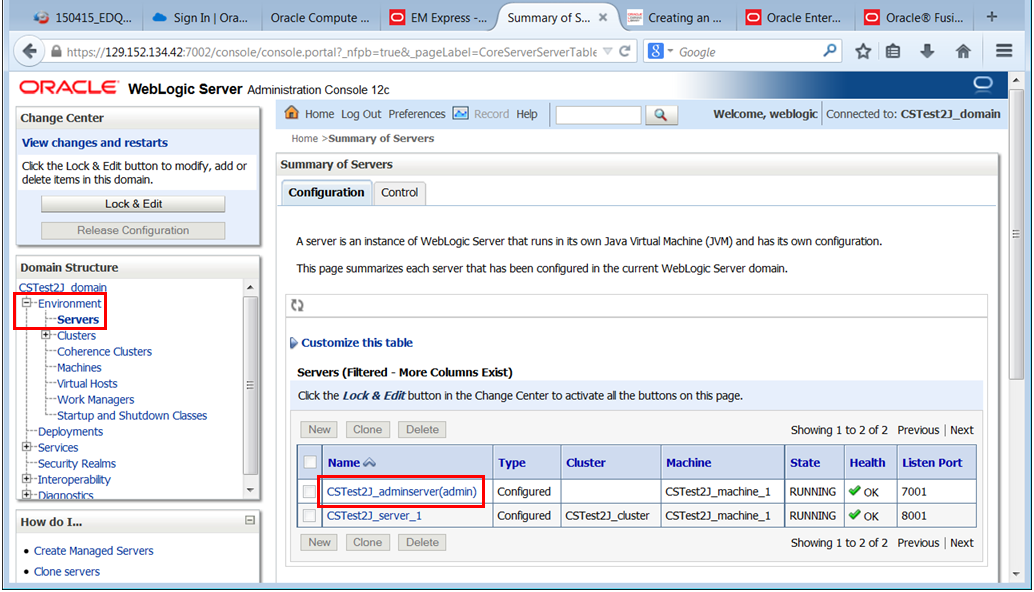Viewport: 1034px width, 592px height.
Task: Switch to Sign In Oracle browser tab
Action: pyautogui.click(x=200, y=18)
